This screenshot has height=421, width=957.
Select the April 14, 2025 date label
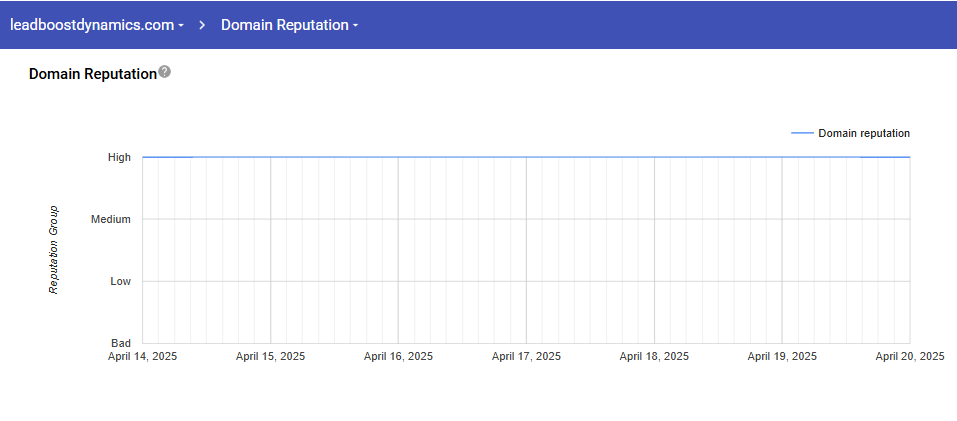point(142,356)
